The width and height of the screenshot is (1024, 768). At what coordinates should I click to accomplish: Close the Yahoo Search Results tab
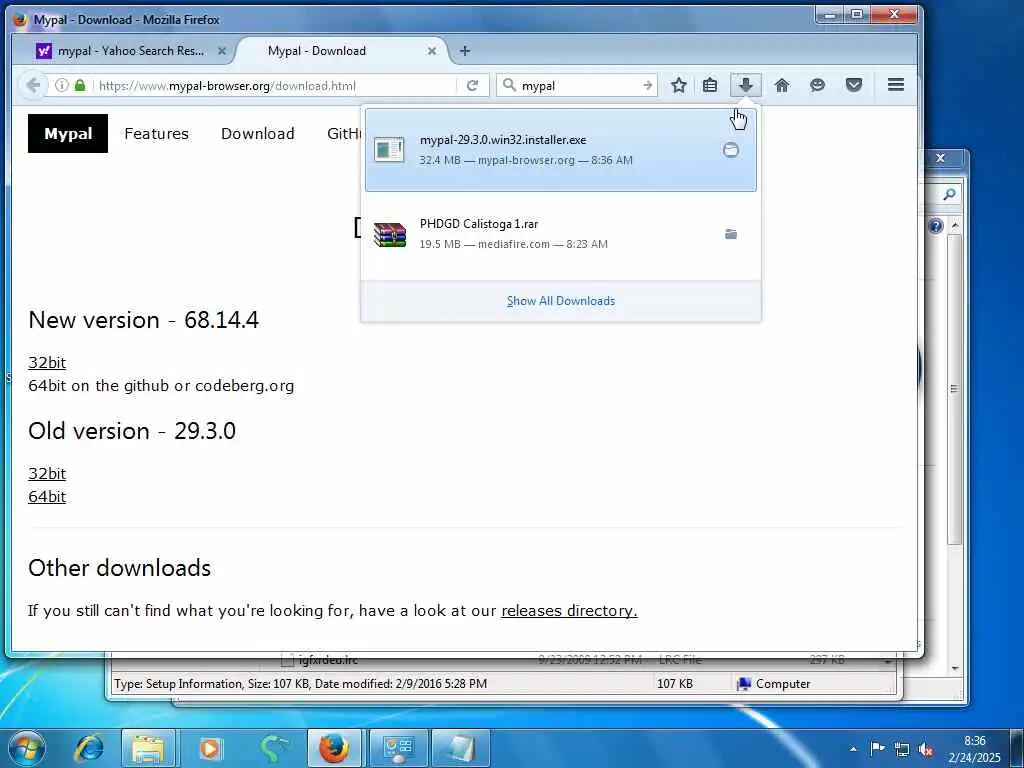222,51
